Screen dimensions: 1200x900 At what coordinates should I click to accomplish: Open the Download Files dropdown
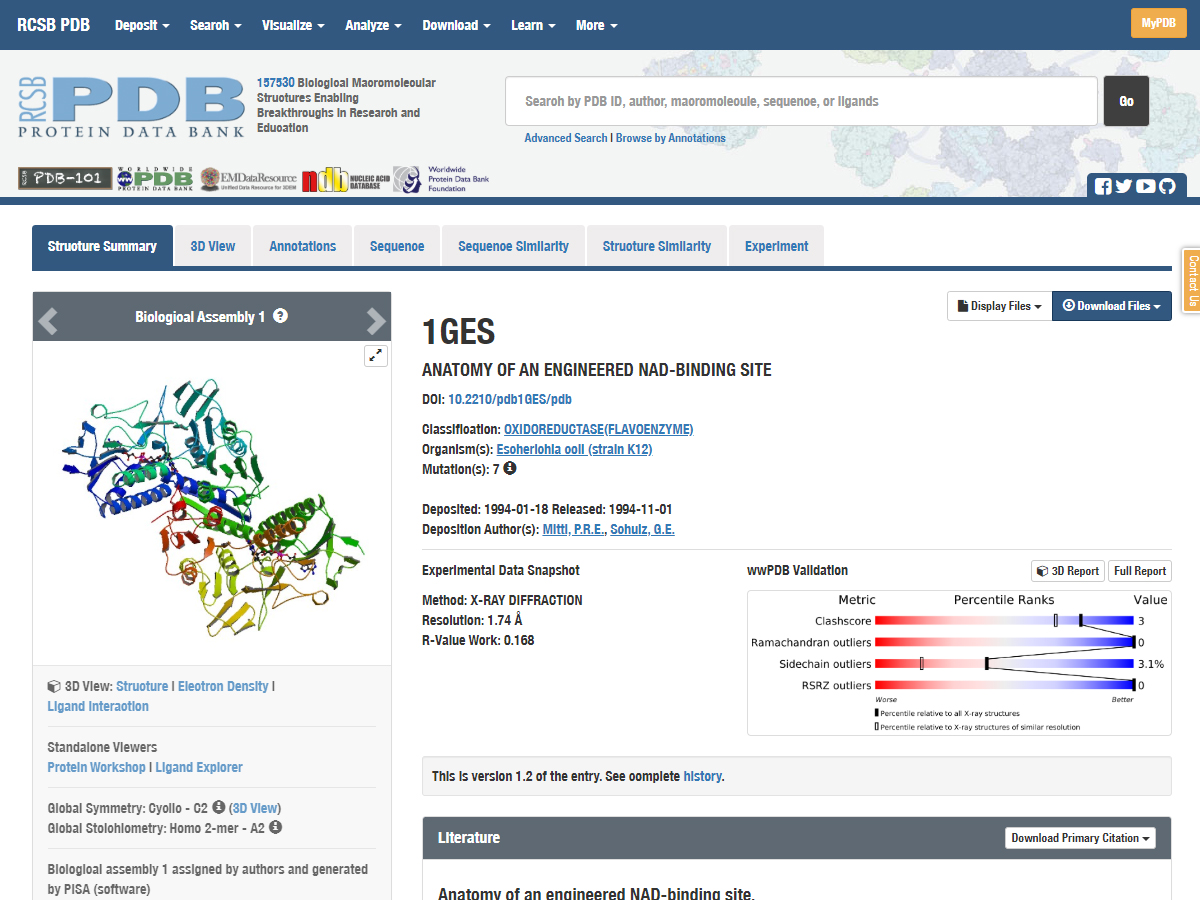click(1111, 306)
